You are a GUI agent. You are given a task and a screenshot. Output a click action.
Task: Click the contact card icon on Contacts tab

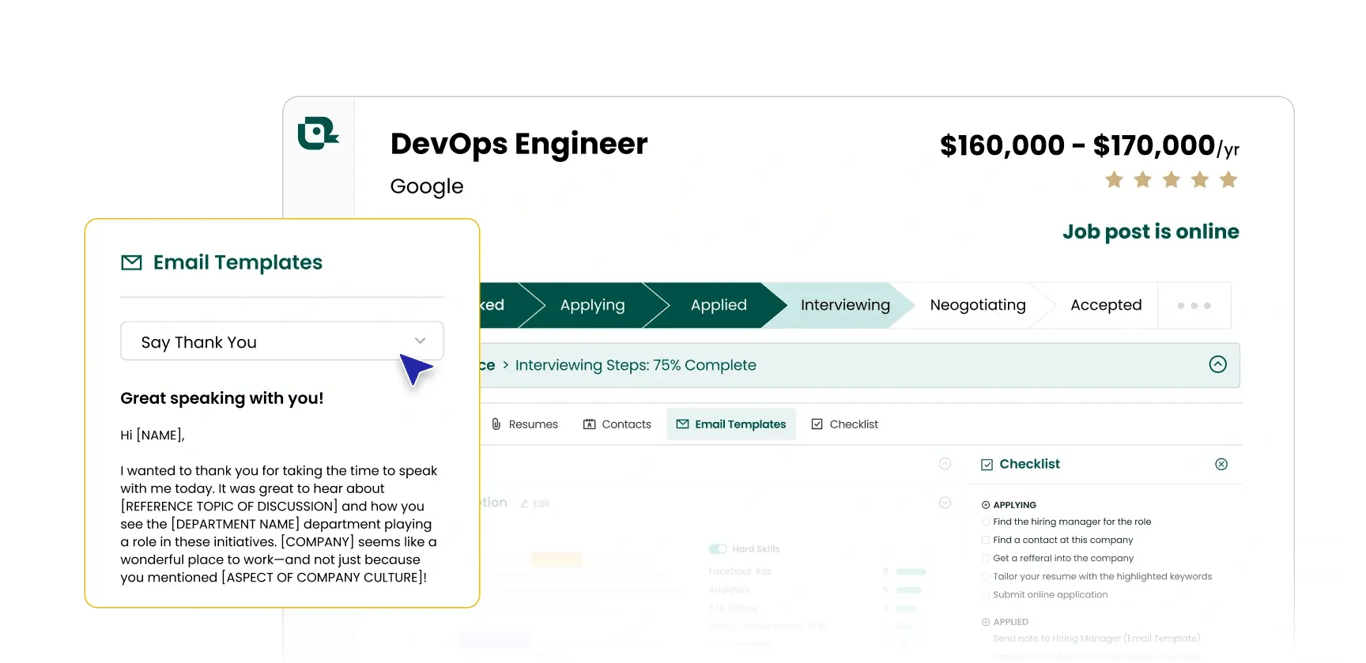coord(589,424)
